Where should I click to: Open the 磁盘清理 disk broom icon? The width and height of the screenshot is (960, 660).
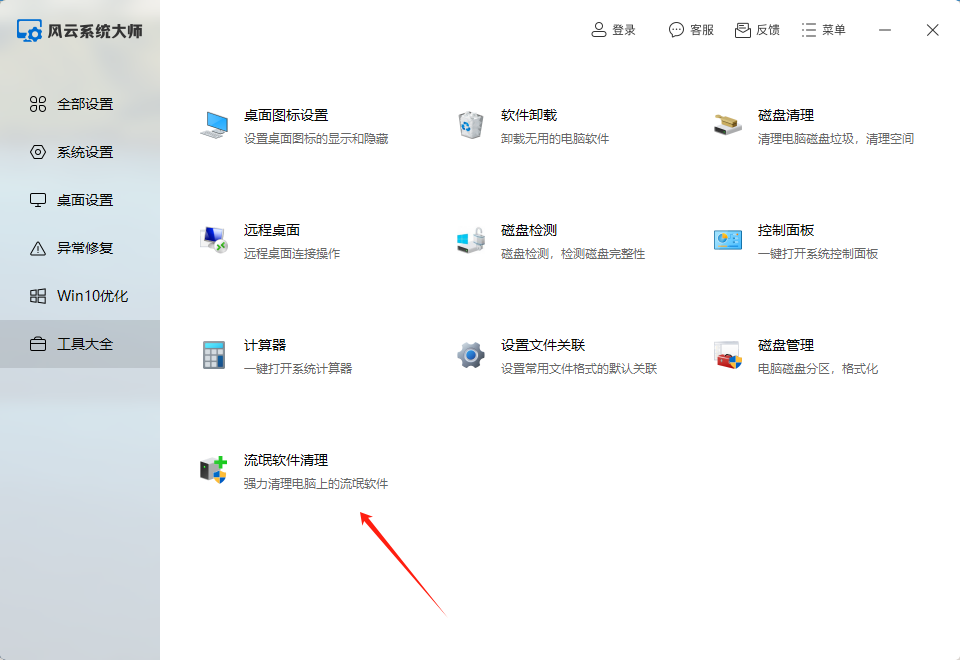click(x=728, y=125)
